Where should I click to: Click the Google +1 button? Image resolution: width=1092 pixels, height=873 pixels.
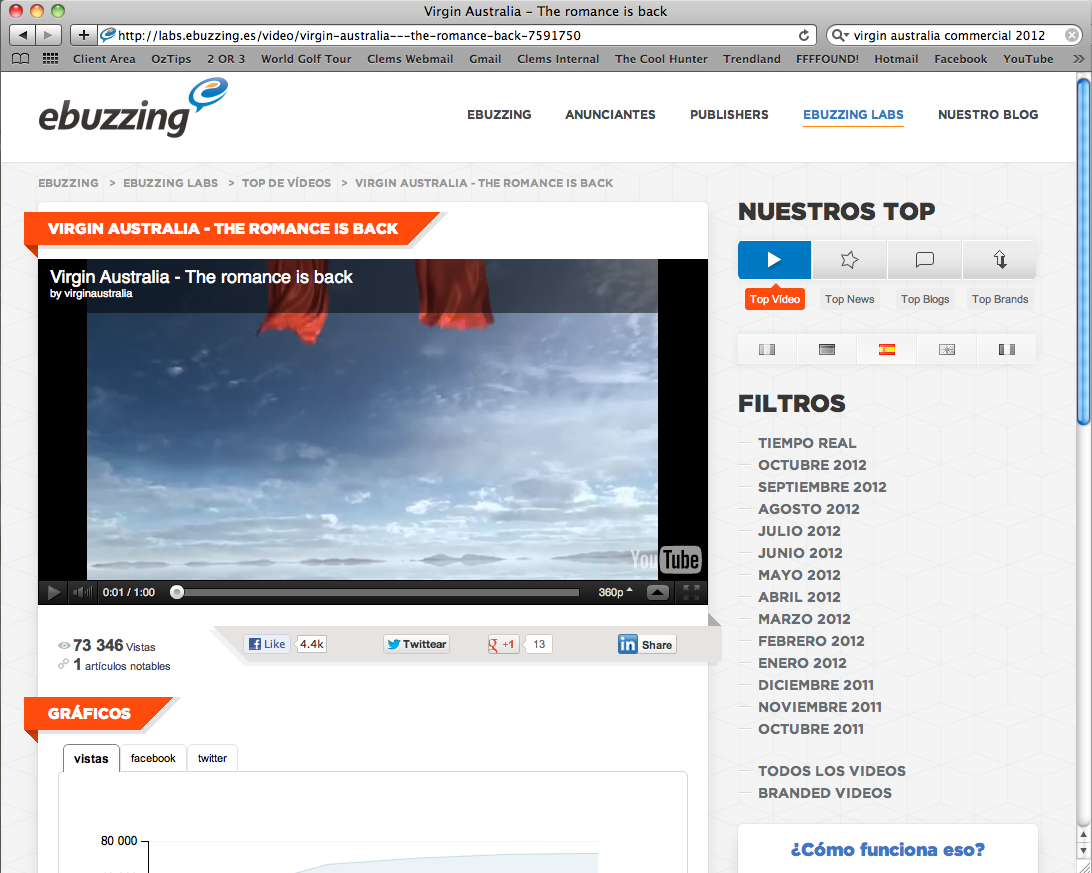coord(503,645)
